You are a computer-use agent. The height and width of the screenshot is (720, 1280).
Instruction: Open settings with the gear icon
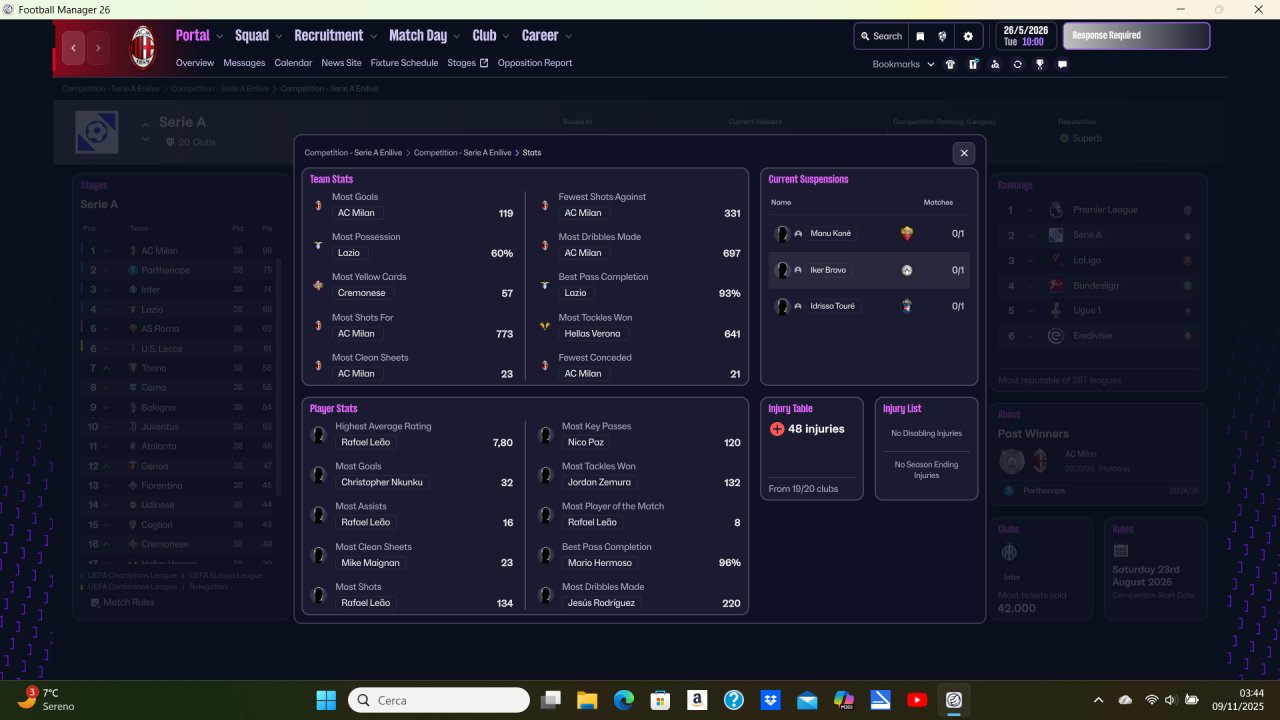[968, 36]
